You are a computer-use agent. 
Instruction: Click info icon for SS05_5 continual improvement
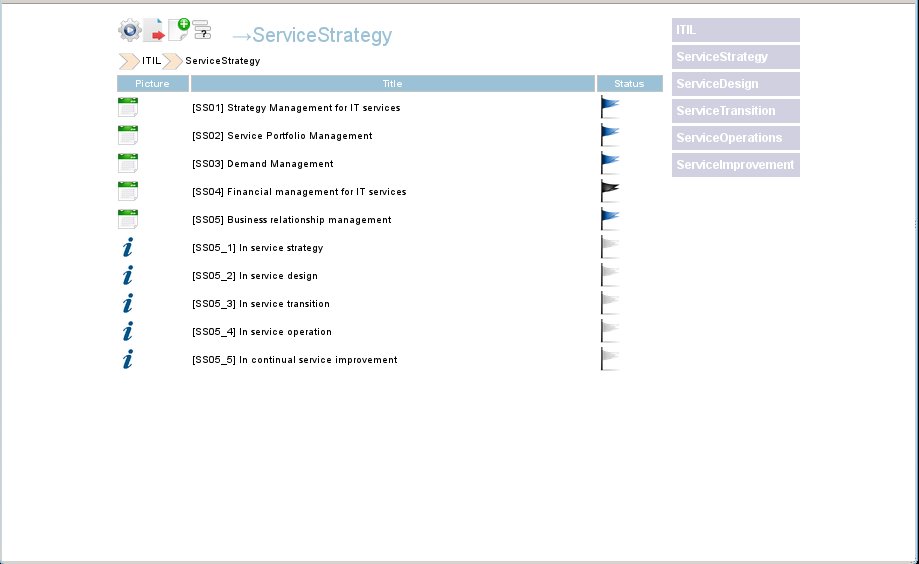[x=128, y=359]
